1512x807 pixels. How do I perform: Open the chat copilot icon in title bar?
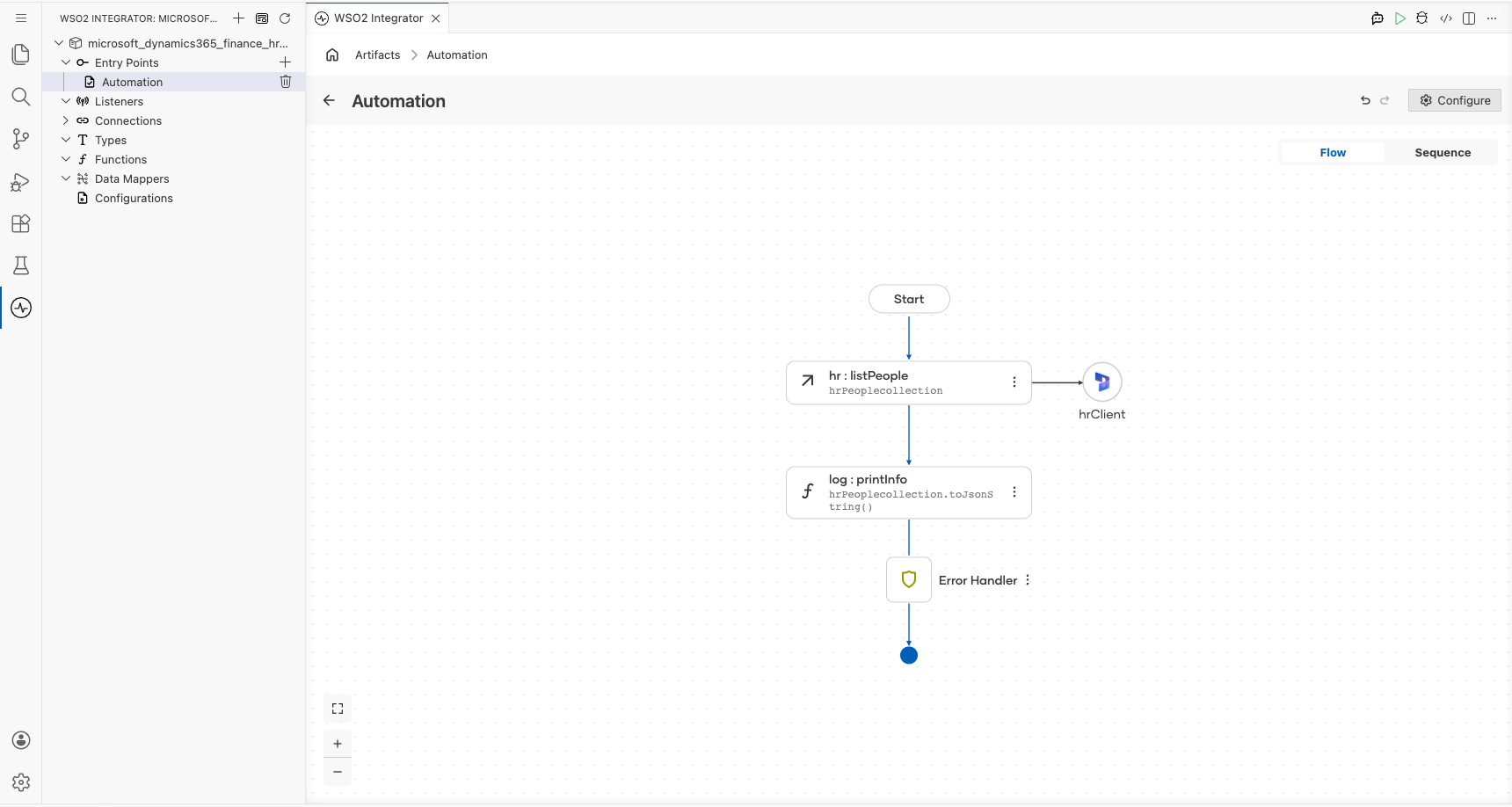click(x=1378, y=18)
